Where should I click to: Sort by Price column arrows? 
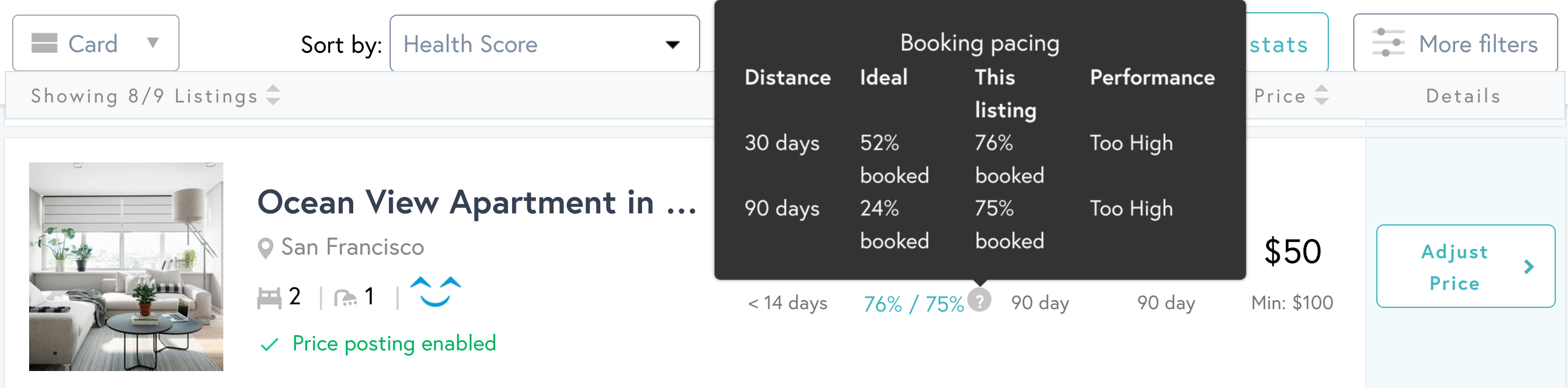coord(1322,95)
